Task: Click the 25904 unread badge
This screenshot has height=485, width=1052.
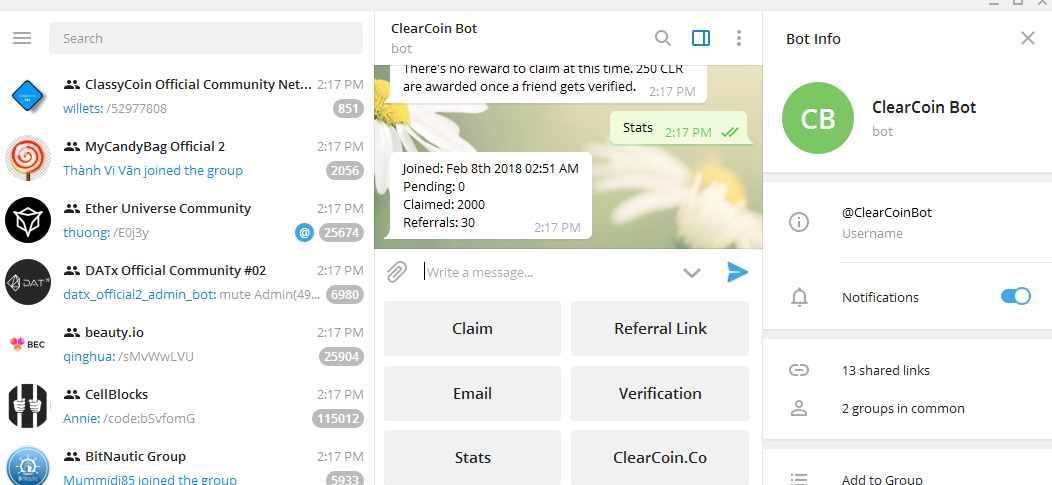Action: [341, 356]
